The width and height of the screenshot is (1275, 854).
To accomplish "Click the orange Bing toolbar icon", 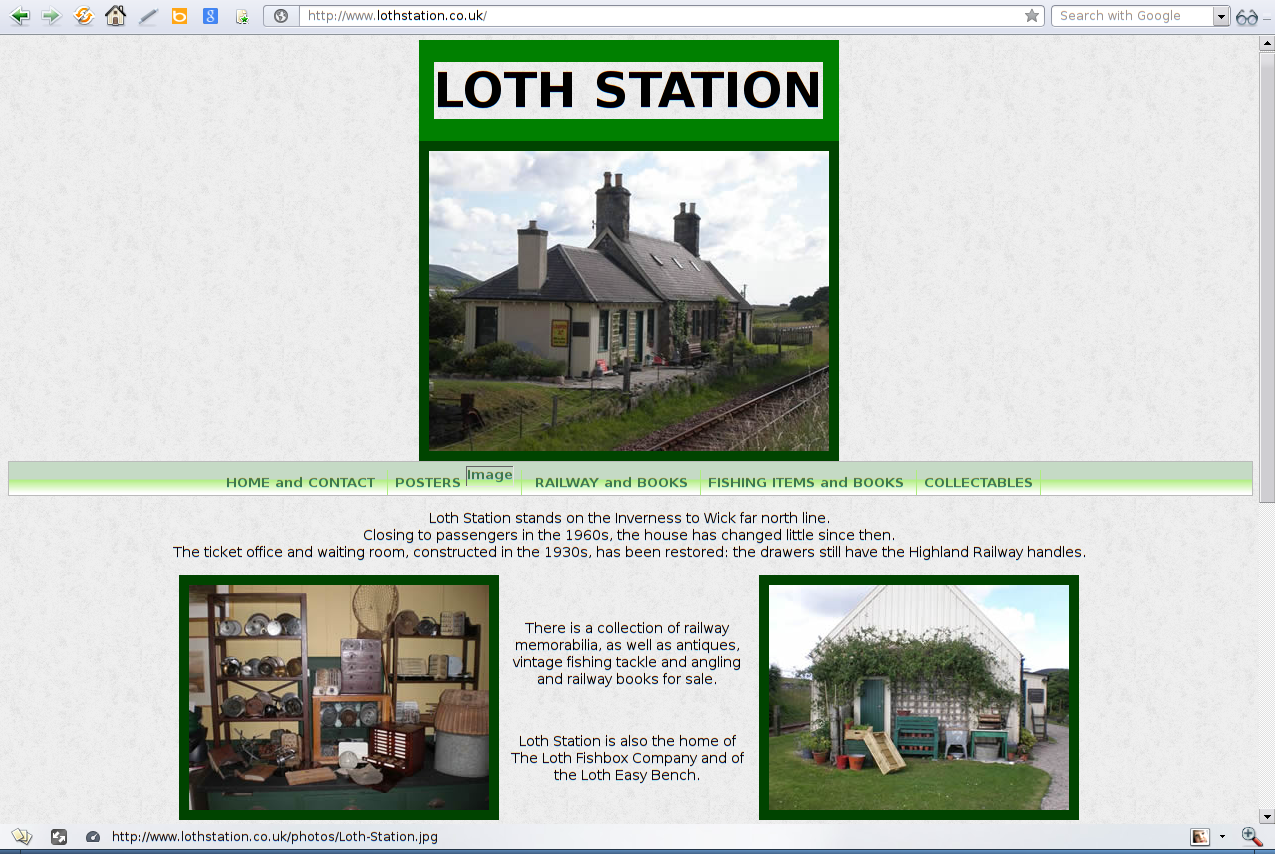I will [x=179, y=16].
